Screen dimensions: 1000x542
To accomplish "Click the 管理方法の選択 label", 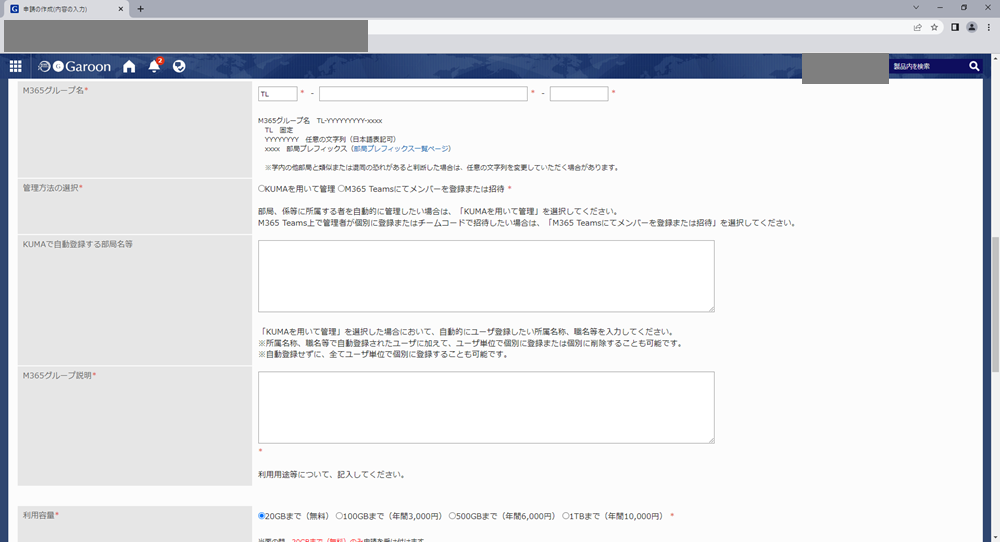I will pyautogui.click(x=53, y=188).
